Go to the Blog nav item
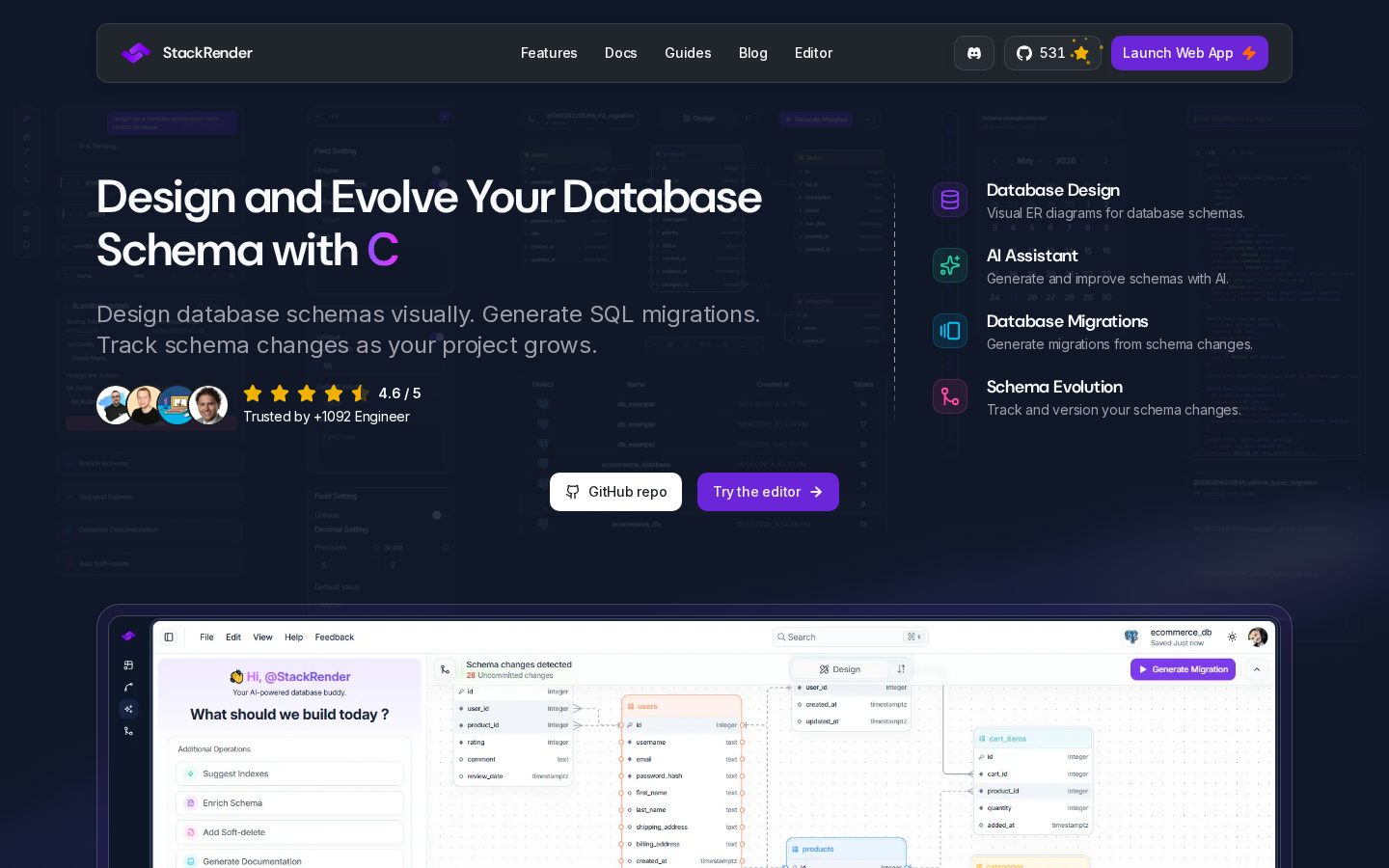1389x868 pixels. (753, 53)
